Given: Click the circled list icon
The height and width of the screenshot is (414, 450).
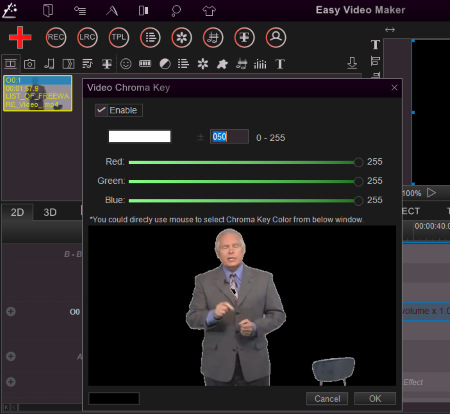Looking at the screenshot, I should 150,37.
